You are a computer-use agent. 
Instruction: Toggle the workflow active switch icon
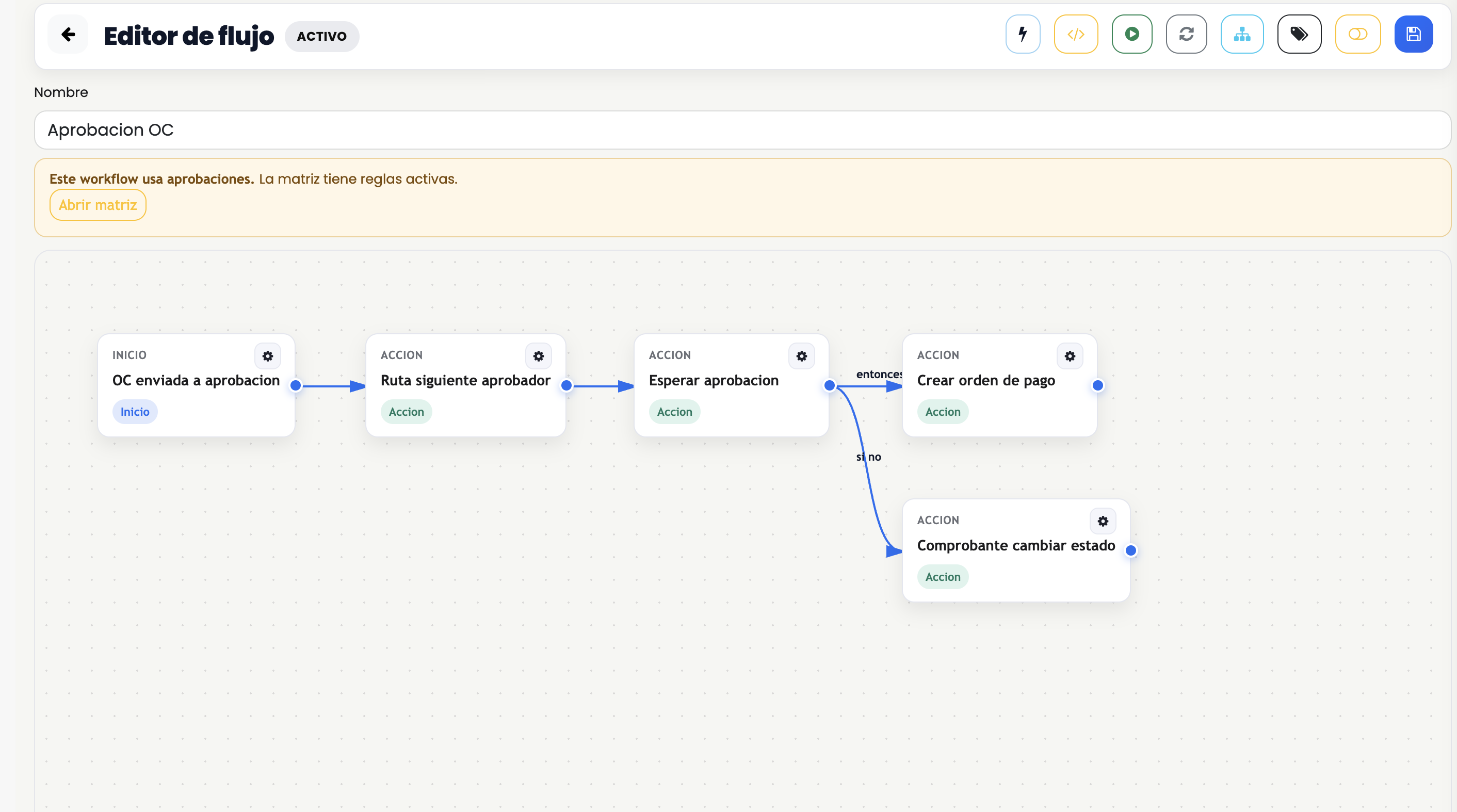[1357, 35]
